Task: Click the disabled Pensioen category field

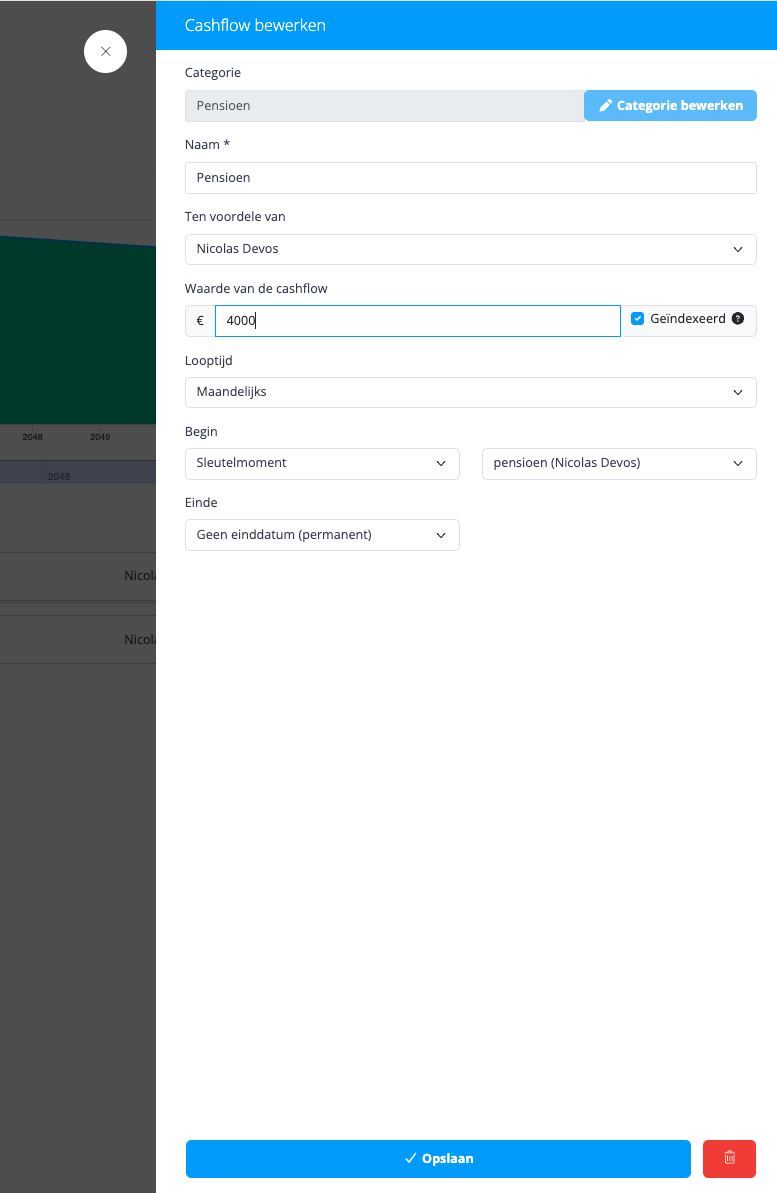Action: click(x=384, y=106)
